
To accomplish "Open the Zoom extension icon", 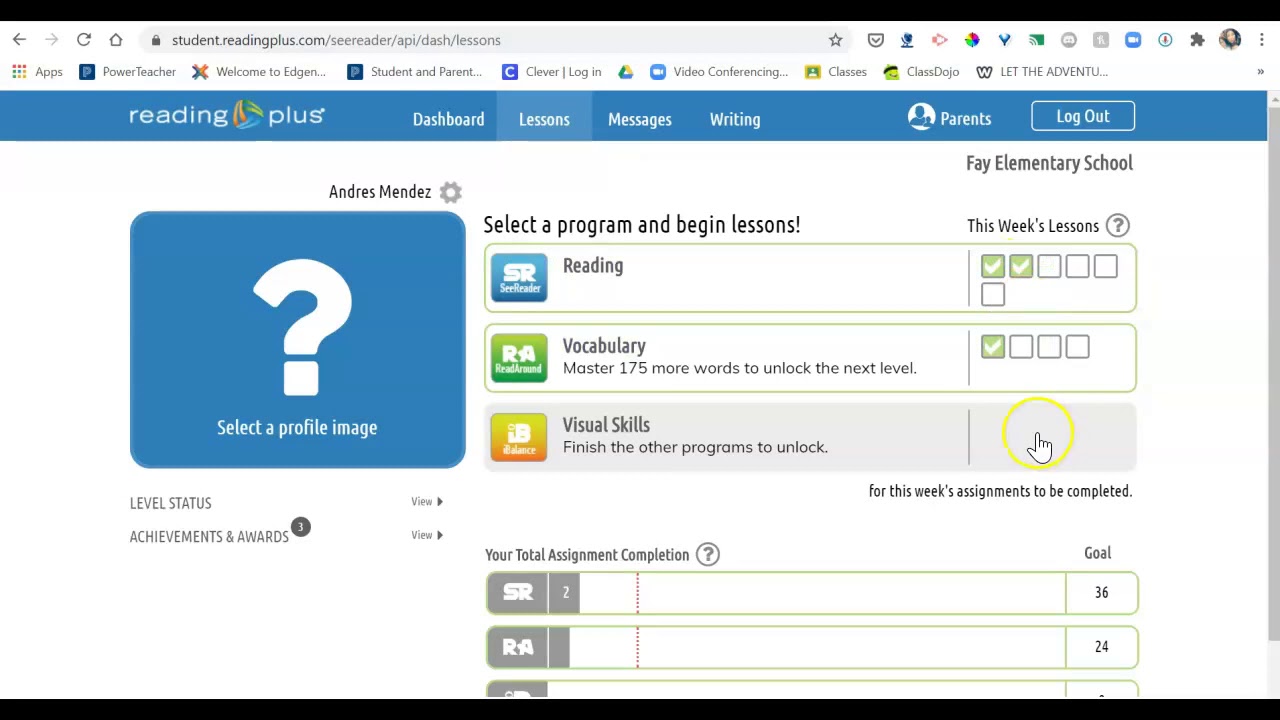I will coord(1133,40).
